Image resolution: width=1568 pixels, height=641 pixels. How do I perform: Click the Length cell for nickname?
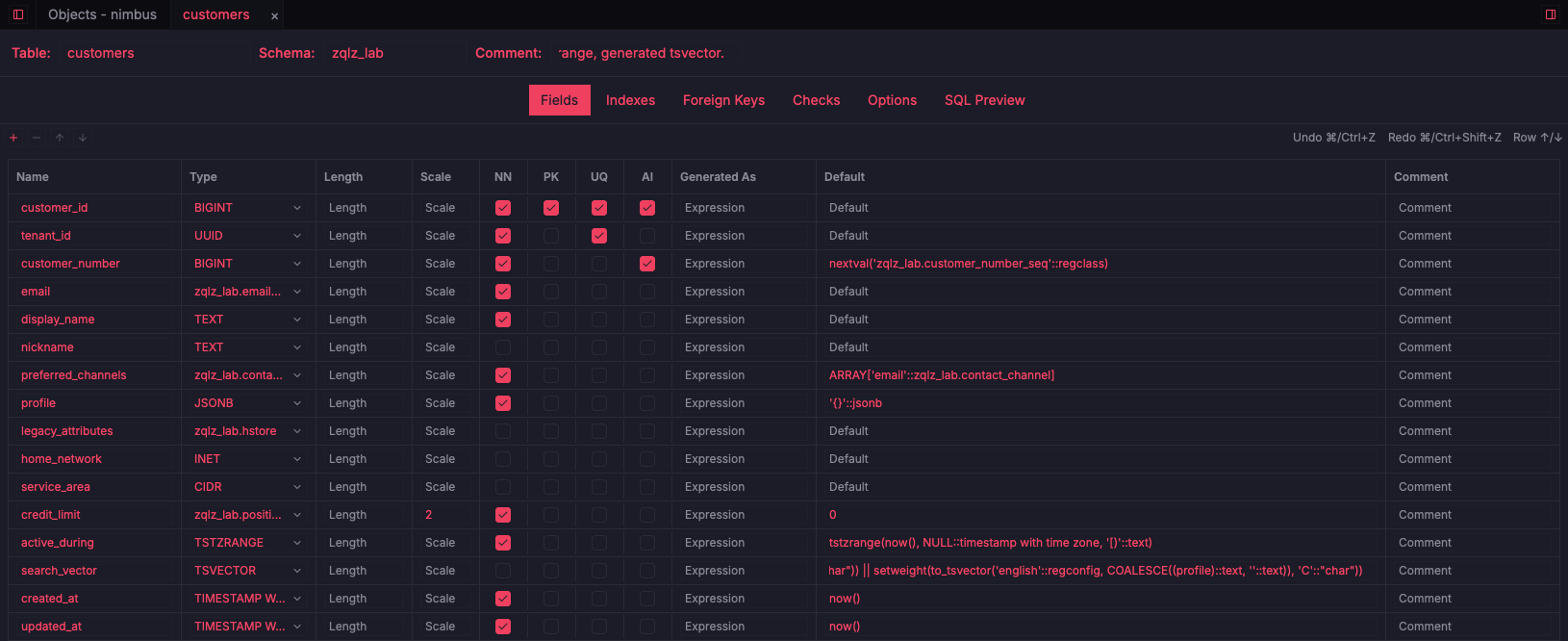tap(364, 347)
